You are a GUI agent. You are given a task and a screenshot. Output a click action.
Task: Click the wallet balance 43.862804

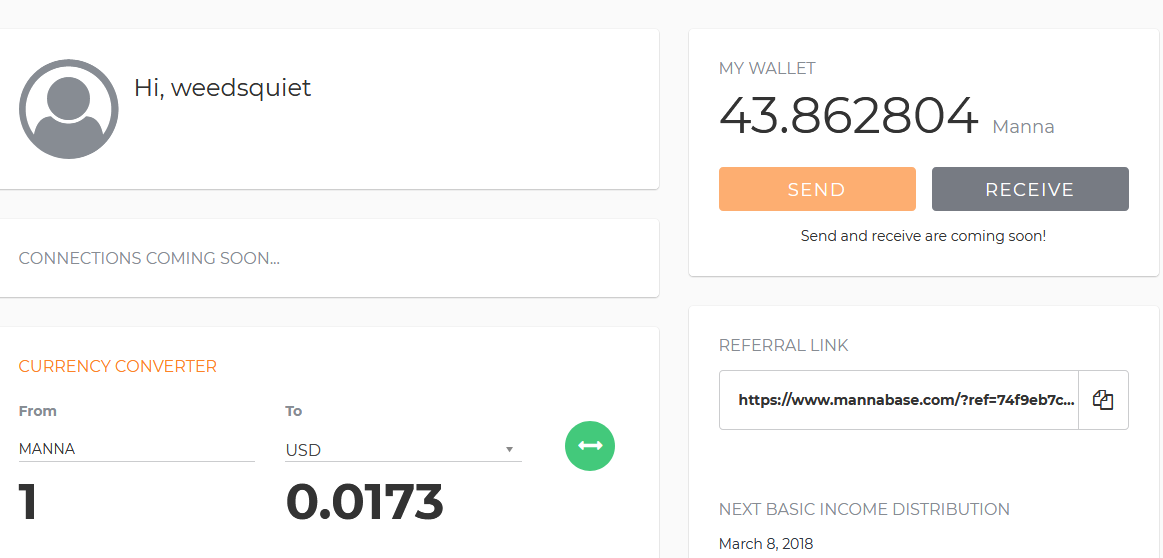click(848, 116)
